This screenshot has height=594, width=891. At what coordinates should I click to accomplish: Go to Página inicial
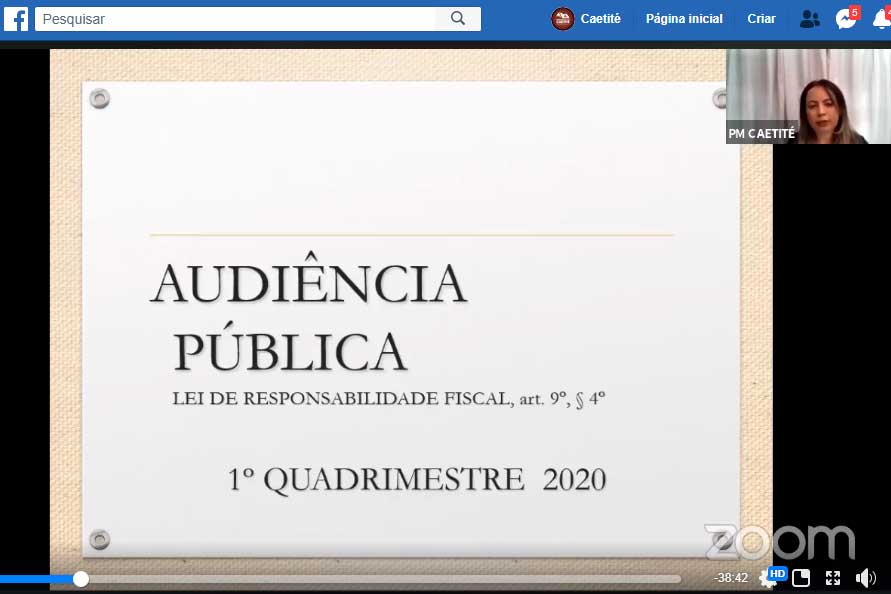click(684, 18)
